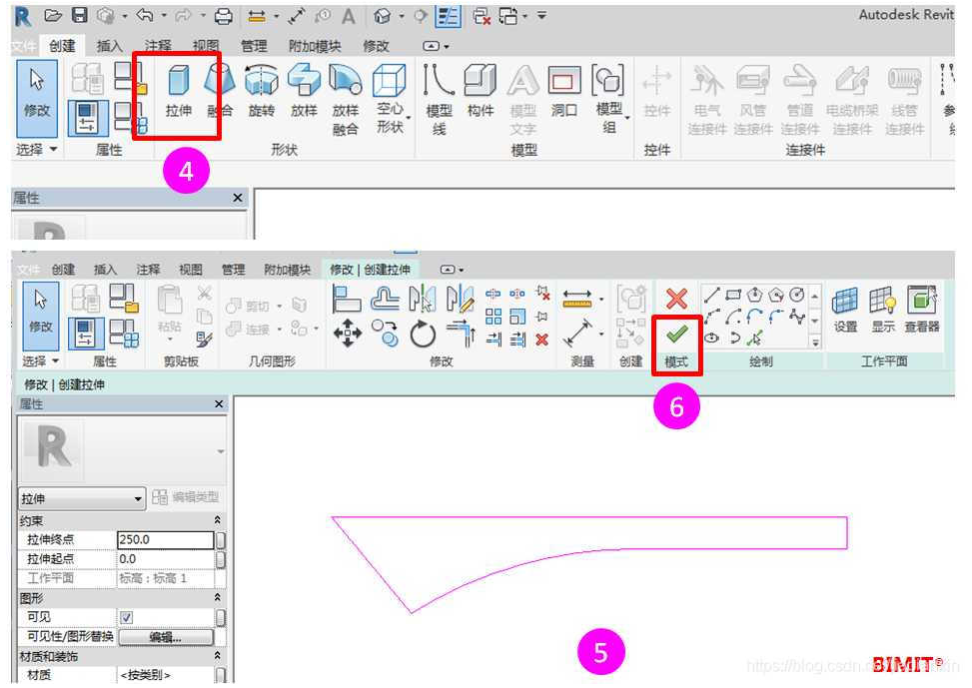
Task: Open the 插入 (Insert) ribbon tab
Action: 110,46
